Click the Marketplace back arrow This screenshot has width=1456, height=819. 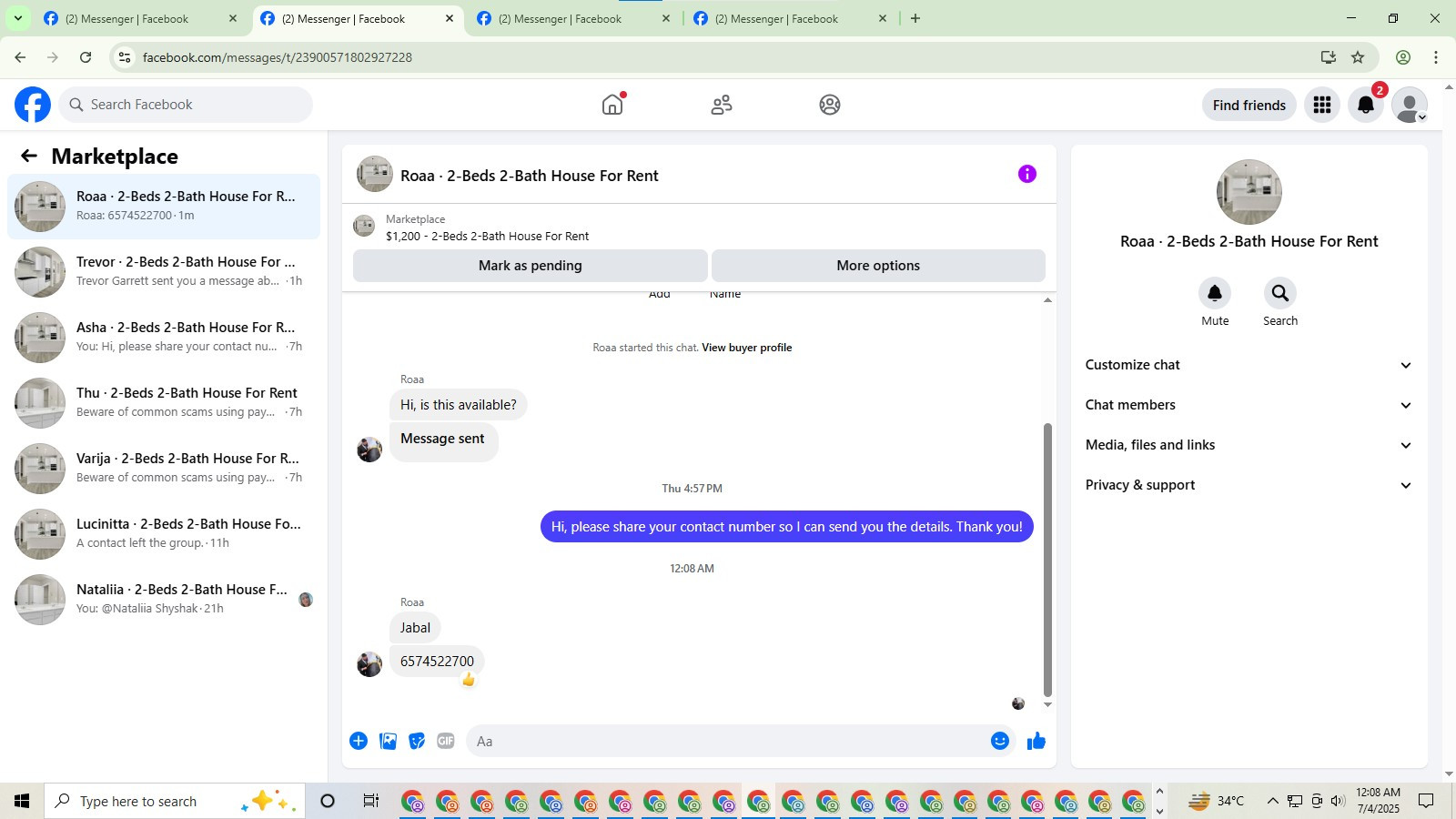(29, 156)
